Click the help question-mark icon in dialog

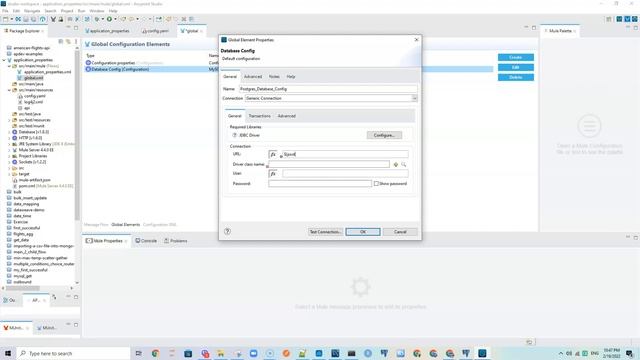pyautogui.click(x=227, y=231)
